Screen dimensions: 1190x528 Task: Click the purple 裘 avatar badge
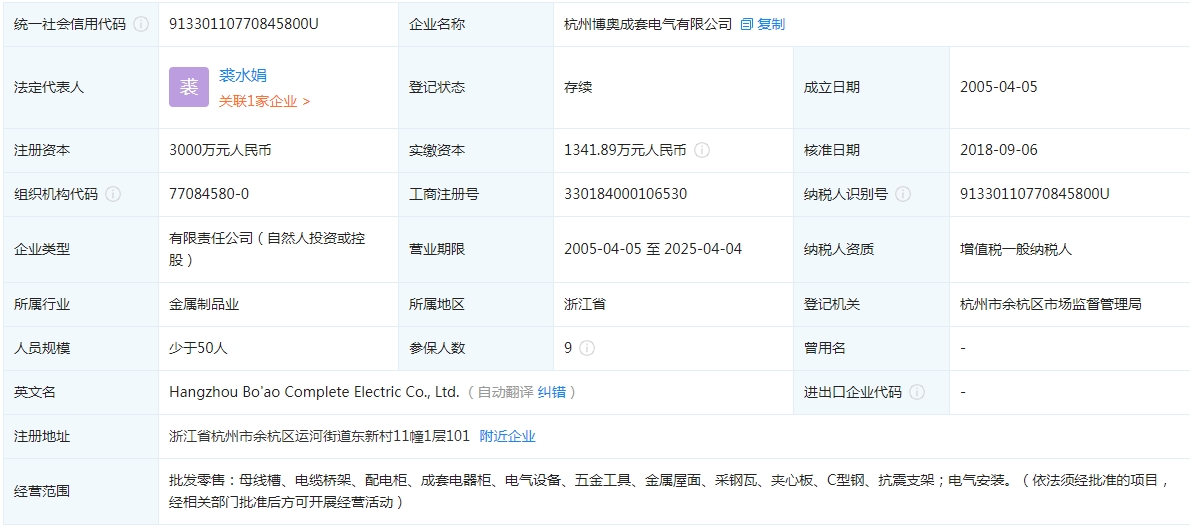pyautogui.click(x=189, y=87)
